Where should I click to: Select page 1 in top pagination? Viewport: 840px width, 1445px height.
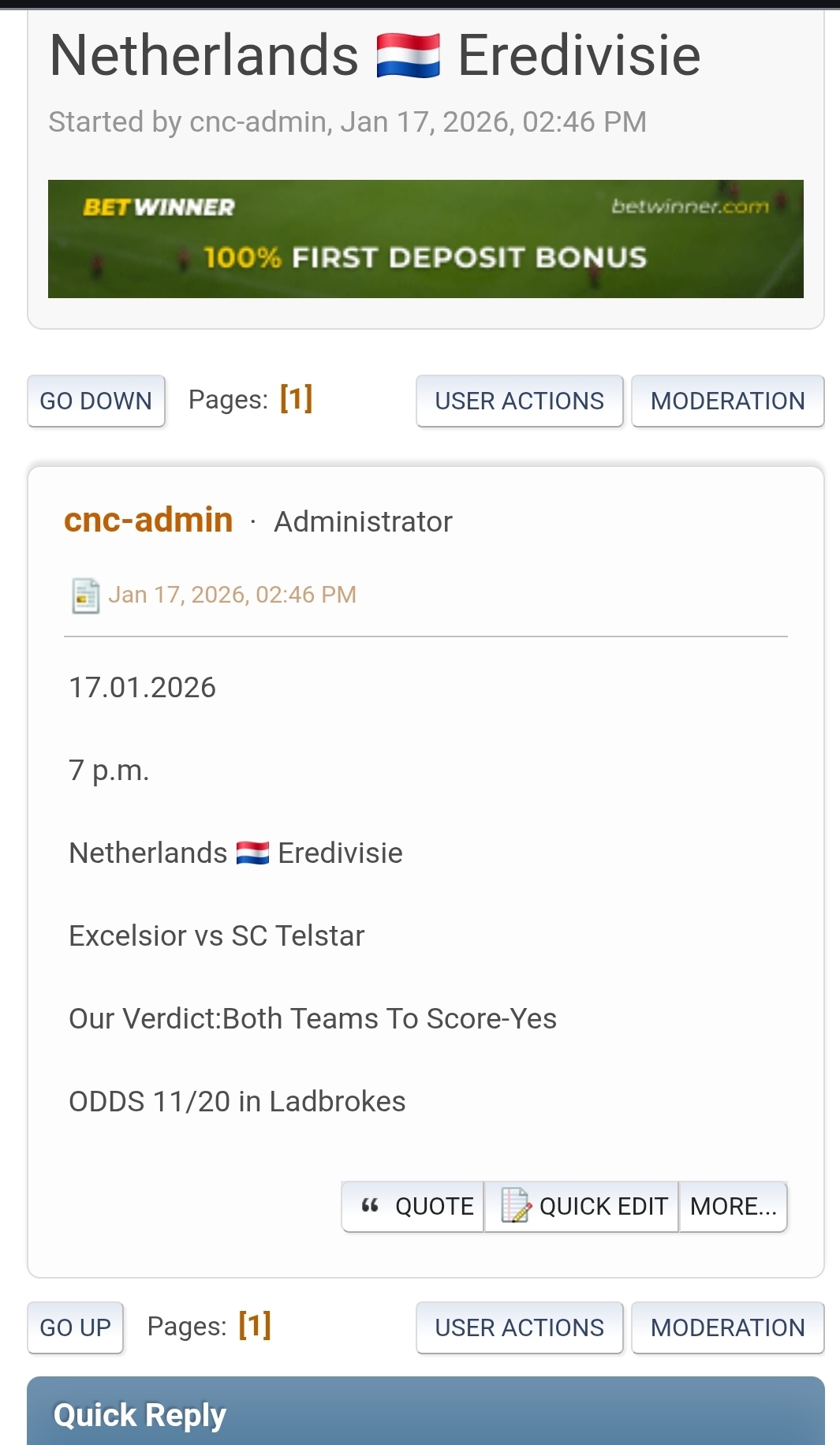coord(296,399)
